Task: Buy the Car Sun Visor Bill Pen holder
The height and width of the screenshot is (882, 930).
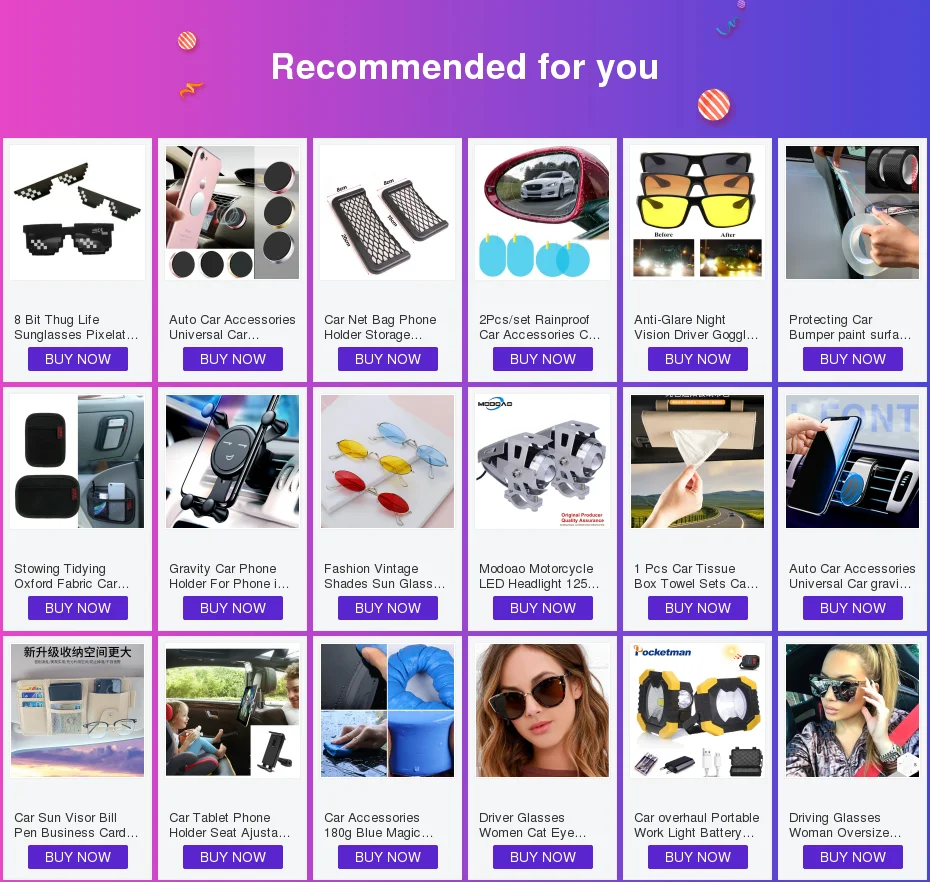Action: point(78,858)
